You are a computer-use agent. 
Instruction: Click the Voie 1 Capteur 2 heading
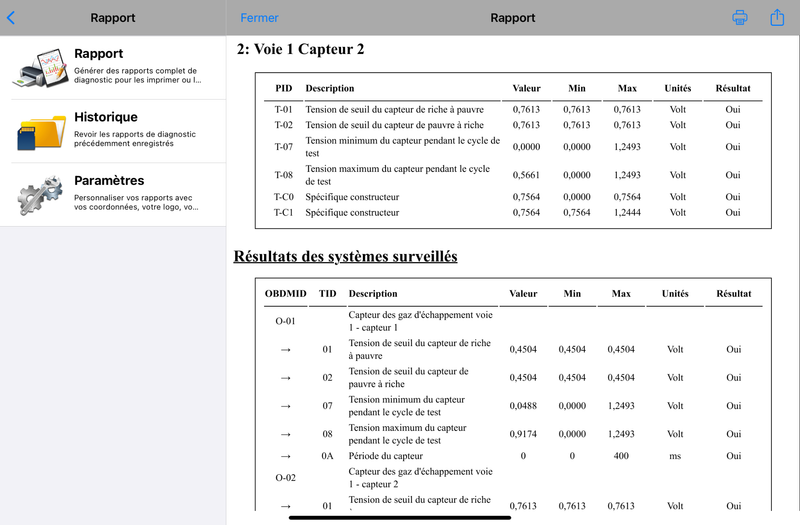point(301,49)
